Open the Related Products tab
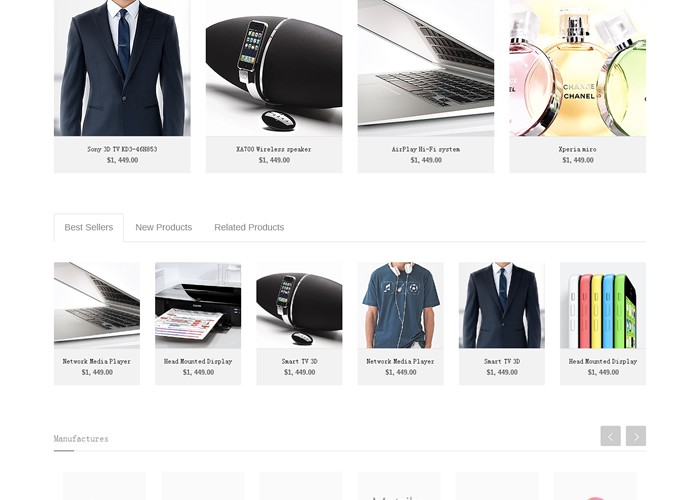Viewport: 700px width, 500px height. point(249,227)
